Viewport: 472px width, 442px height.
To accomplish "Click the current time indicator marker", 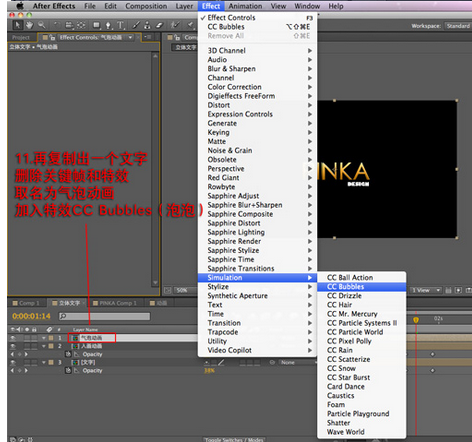I will pos(416,320).
